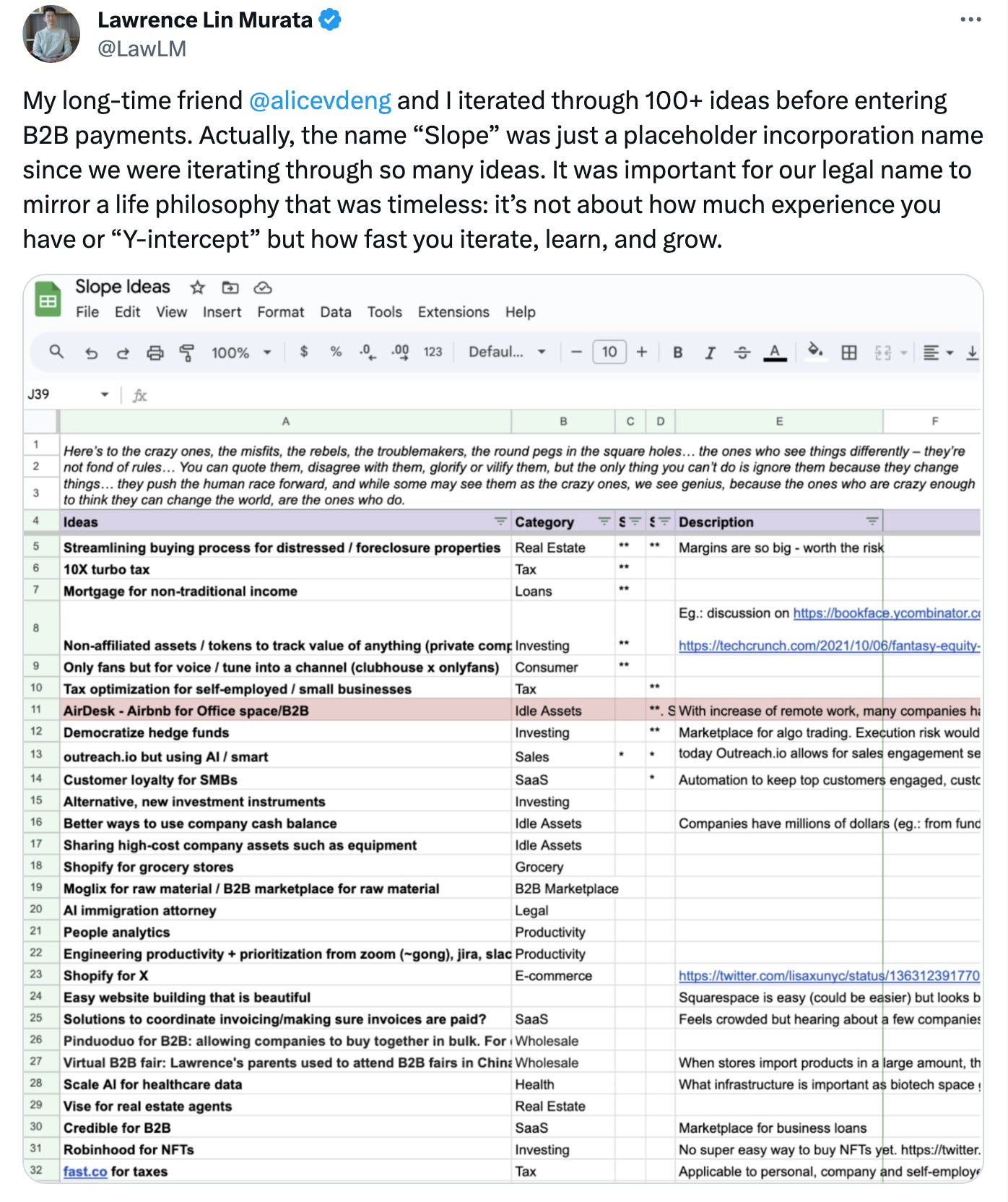Click the Lawrence Lin Murata profile name
The image size is (1008, 1202).
click(205, 20)
